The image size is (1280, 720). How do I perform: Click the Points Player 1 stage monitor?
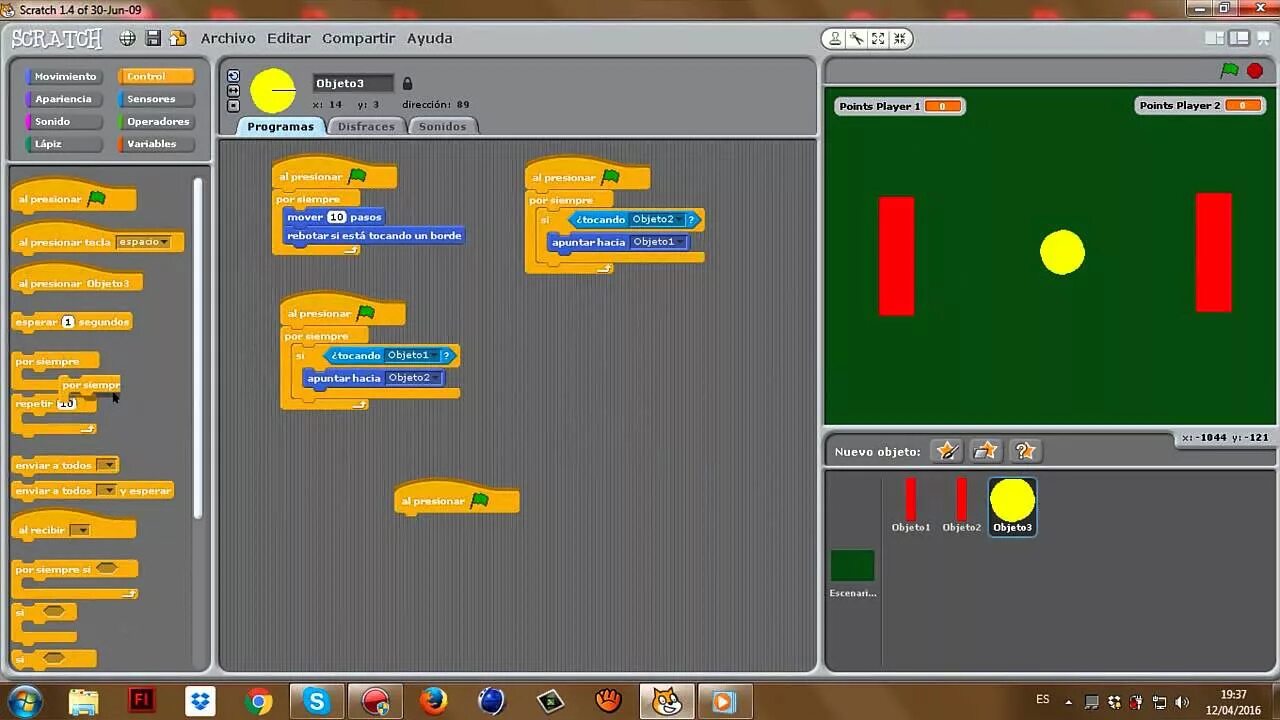(900, 106)
